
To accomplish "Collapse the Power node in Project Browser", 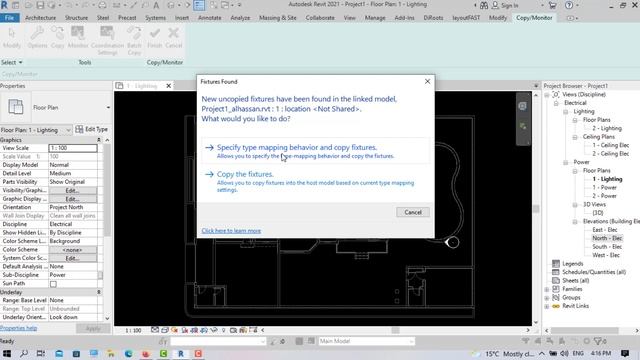I will coord(566,162).
